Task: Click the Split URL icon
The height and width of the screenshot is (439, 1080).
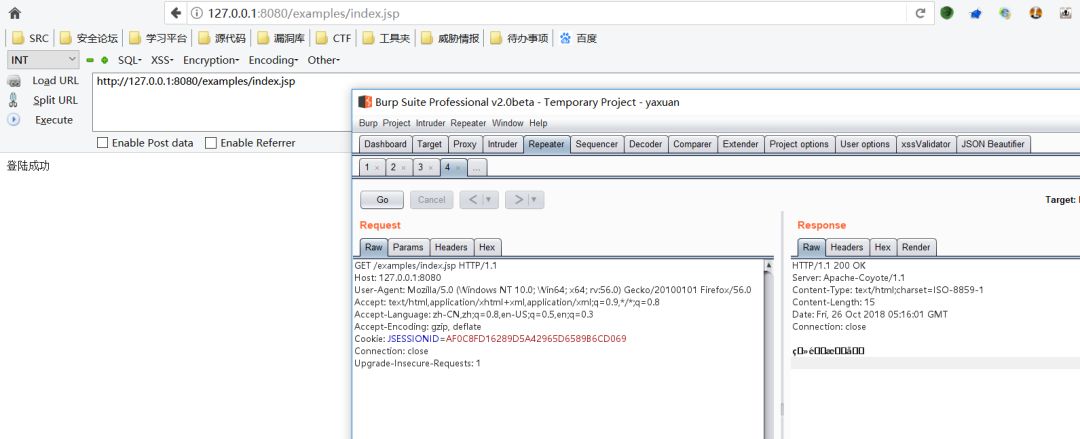Action: click(x=13, y=100)
